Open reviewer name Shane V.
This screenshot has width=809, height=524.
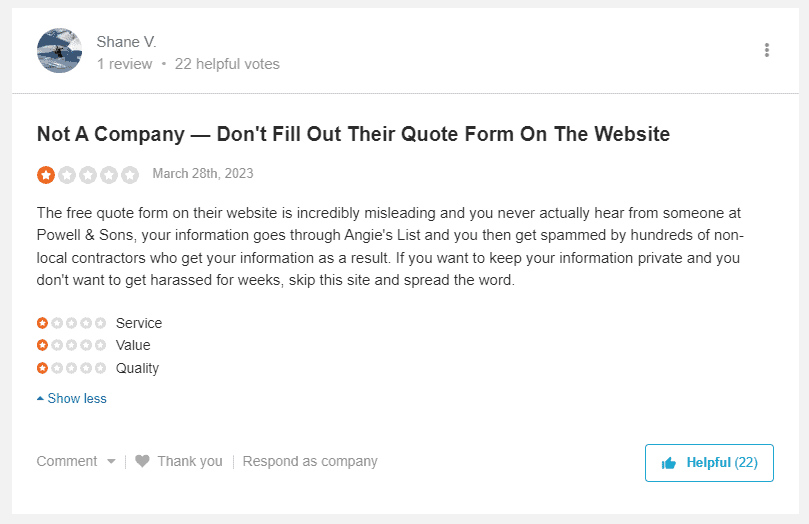coord(126,42)
